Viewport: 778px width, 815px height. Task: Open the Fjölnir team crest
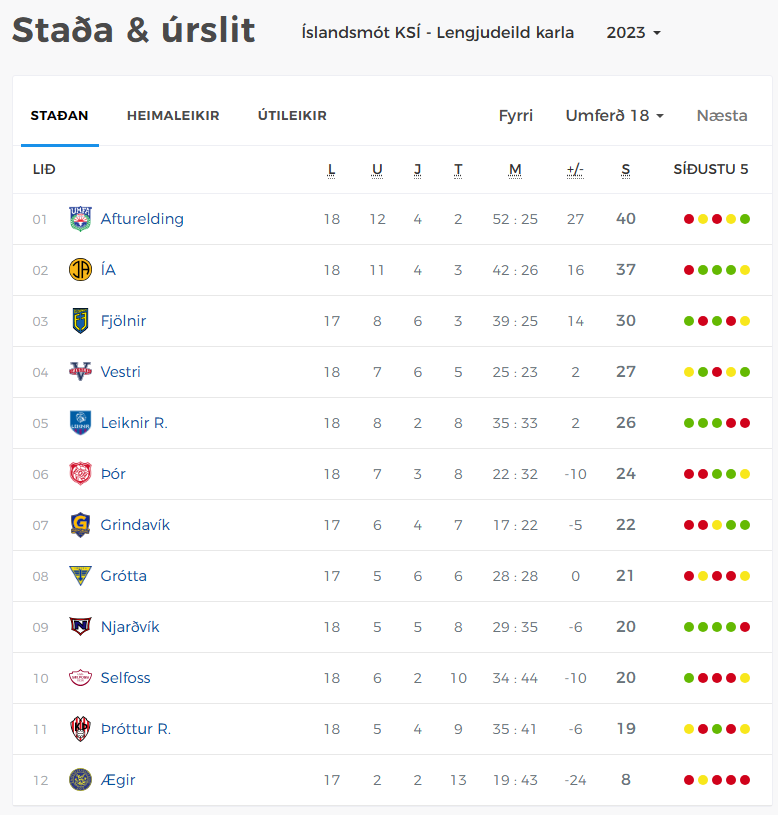point(80,321)
